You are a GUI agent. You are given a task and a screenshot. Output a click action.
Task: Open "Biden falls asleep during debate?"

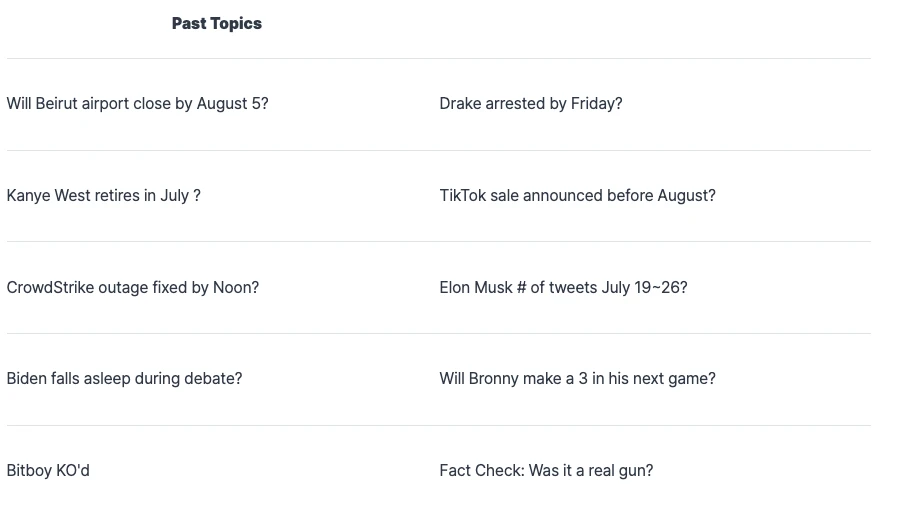[124, 379]
